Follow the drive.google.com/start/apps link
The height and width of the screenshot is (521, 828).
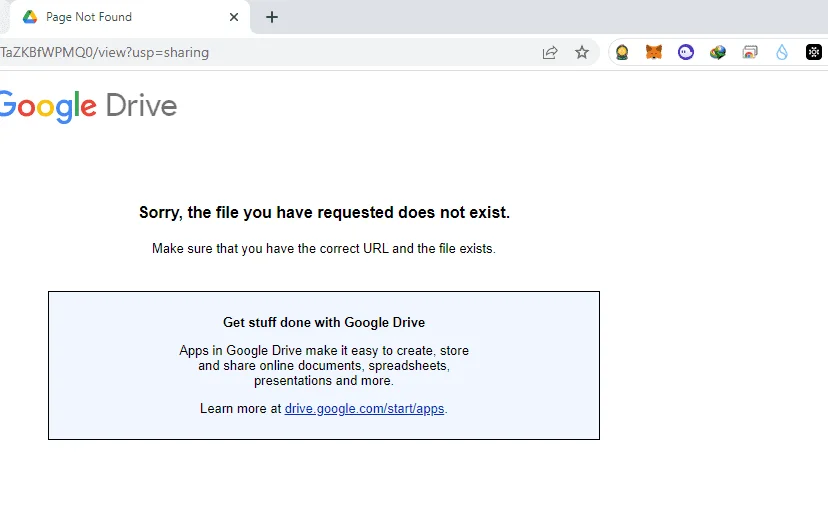pyautogui.click(x=364, y=409)
